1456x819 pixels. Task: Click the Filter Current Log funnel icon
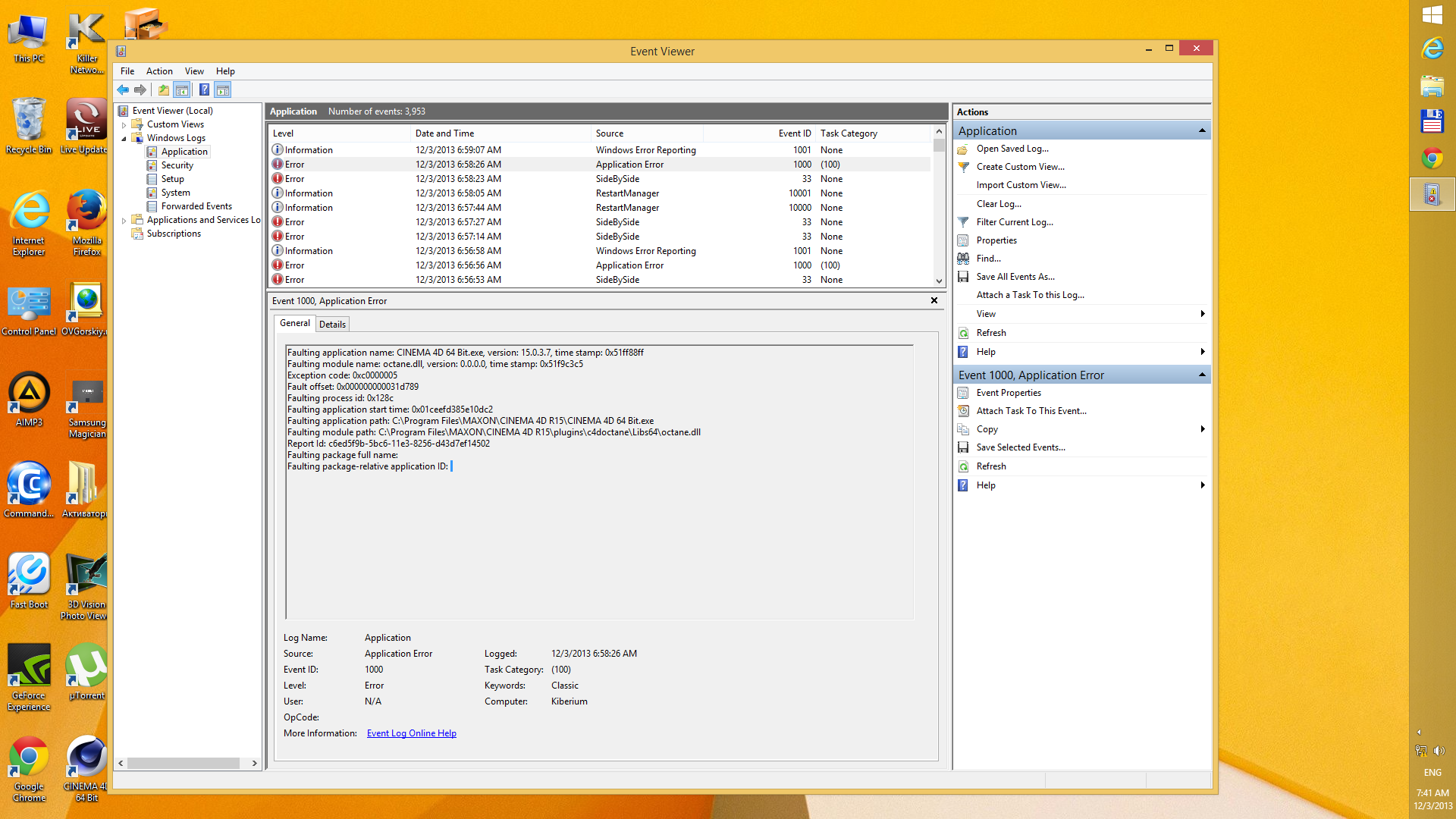[963, 222]
